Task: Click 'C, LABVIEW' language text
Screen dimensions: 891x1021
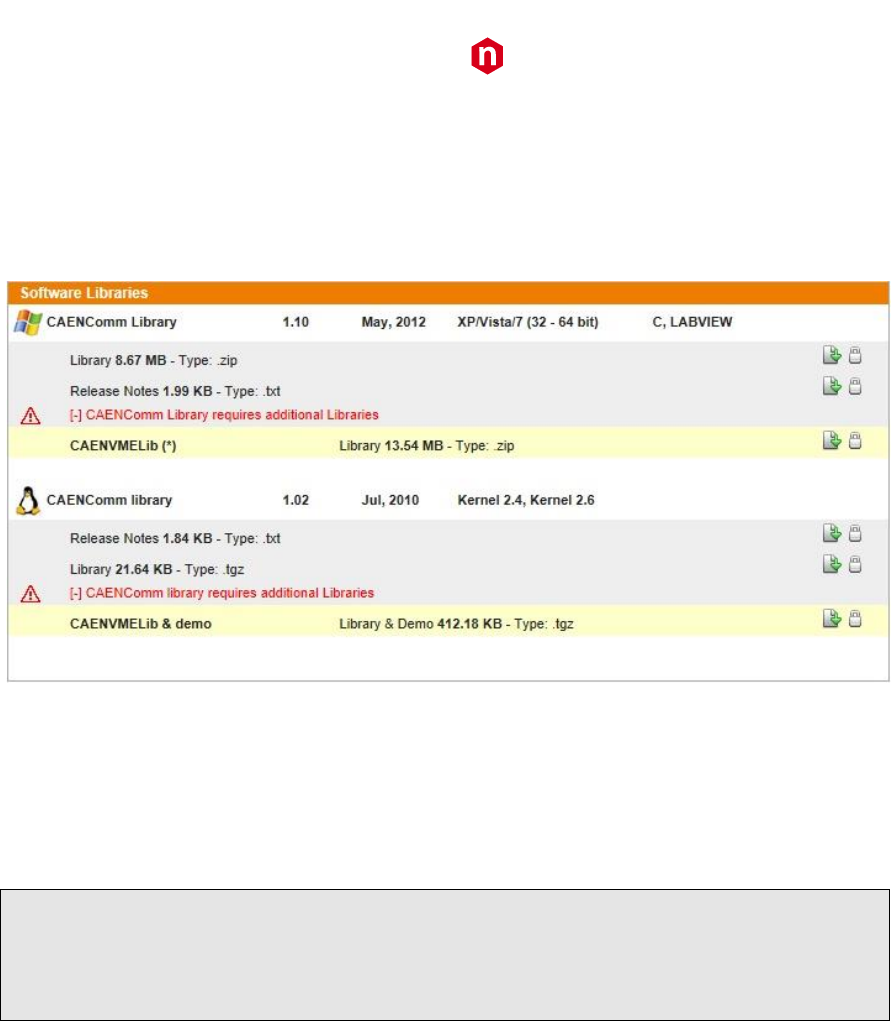Action: pos(692,322)
